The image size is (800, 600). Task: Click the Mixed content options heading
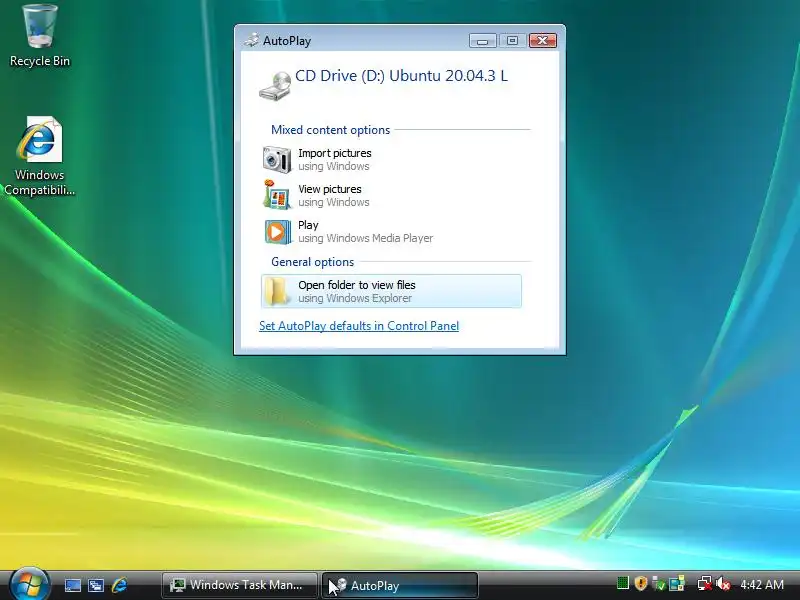330,130
